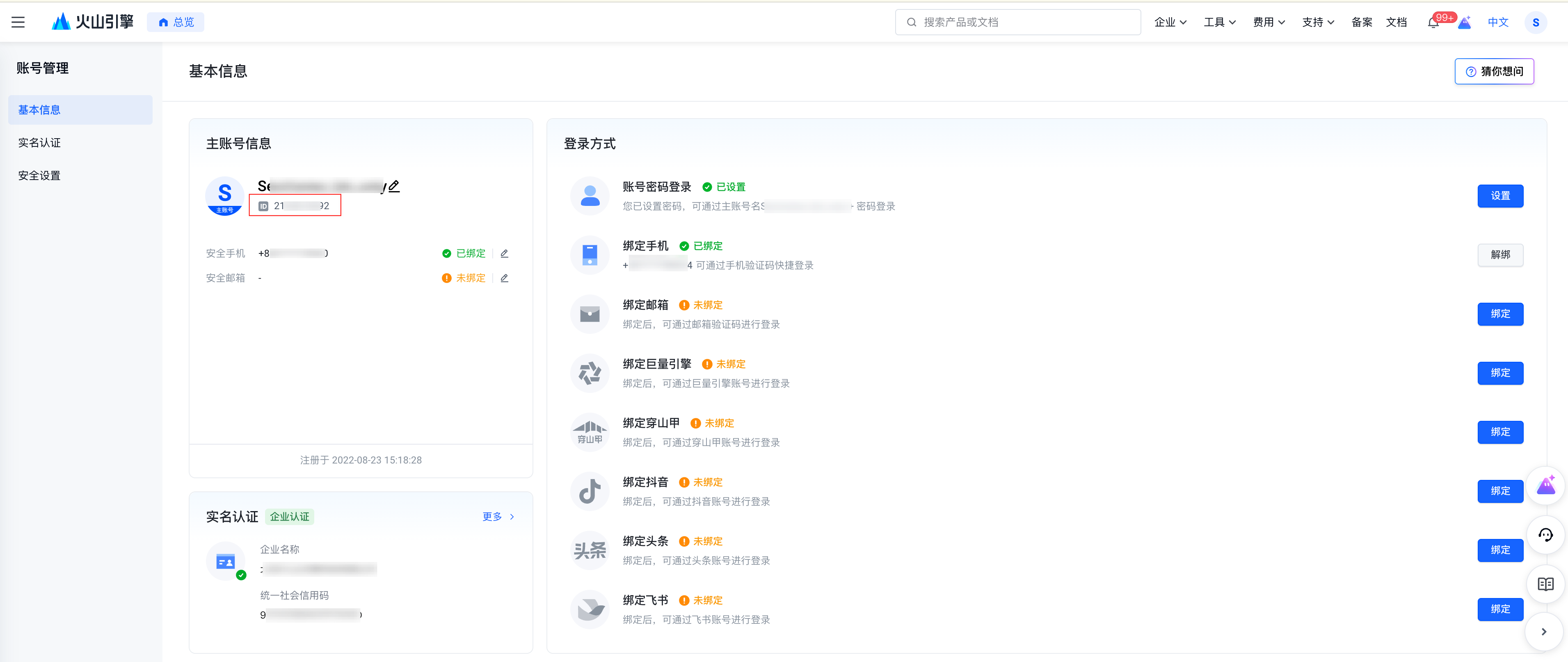Open the floating documentation book icon
The height and width of the screenshot is (662, 1568).
pos(1545,584)
